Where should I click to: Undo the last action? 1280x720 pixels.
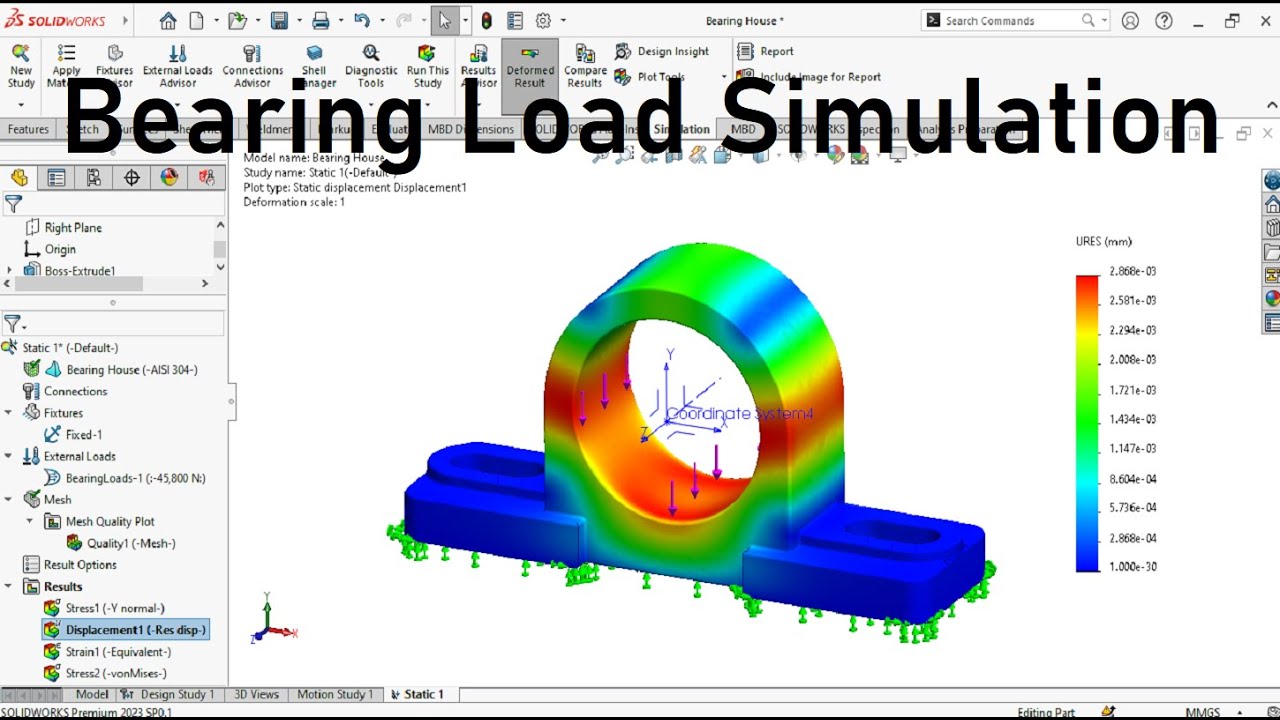pyautogui.click(x=362, y=21)
